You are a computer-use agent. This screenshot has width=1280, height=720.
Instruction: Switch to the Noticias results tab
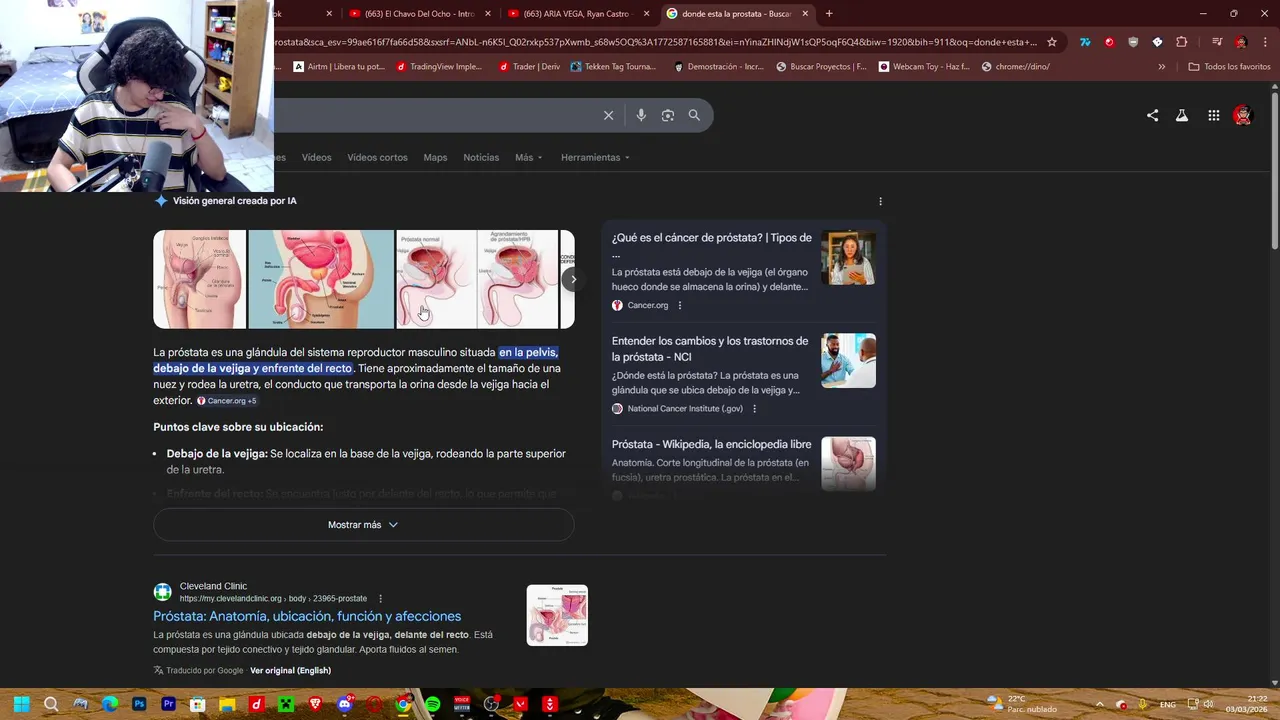(x=481, y=157)
